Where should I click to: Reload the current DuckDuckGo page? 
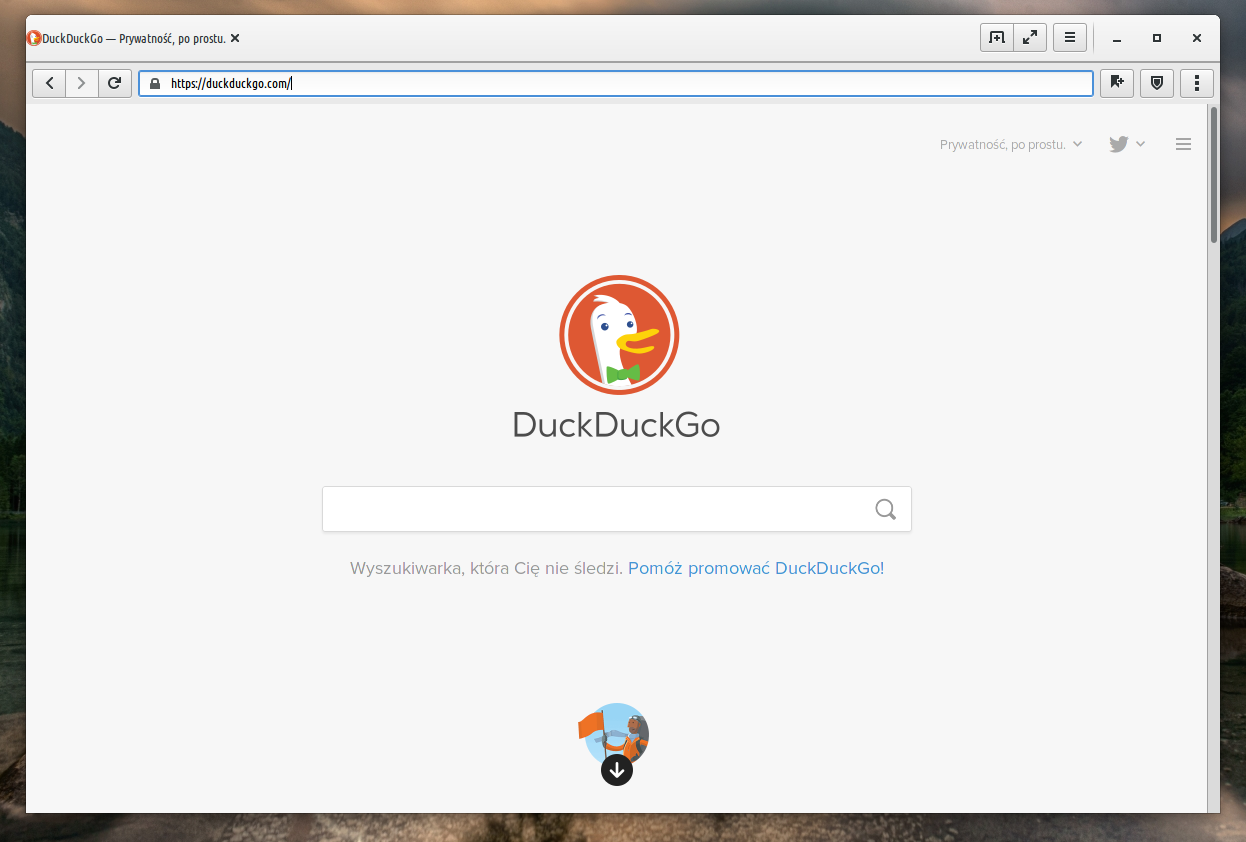(x=115, y=83)
